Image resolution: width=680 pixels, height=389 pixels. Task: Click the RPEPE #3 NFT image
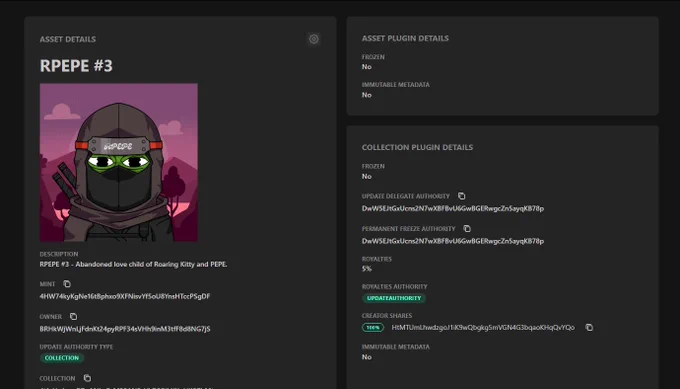point(119,163)
